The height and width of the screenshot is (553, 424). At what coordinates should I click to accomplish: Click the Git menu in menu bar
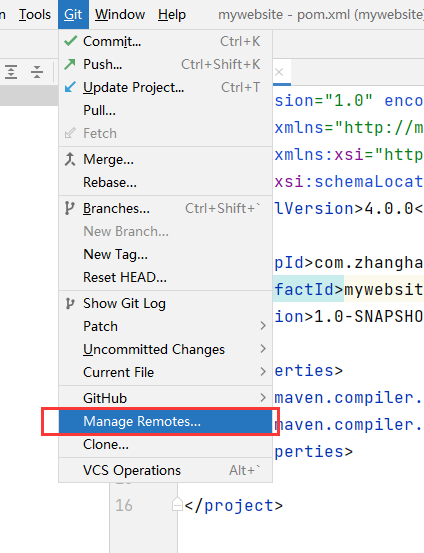click(x=73, y=14)
